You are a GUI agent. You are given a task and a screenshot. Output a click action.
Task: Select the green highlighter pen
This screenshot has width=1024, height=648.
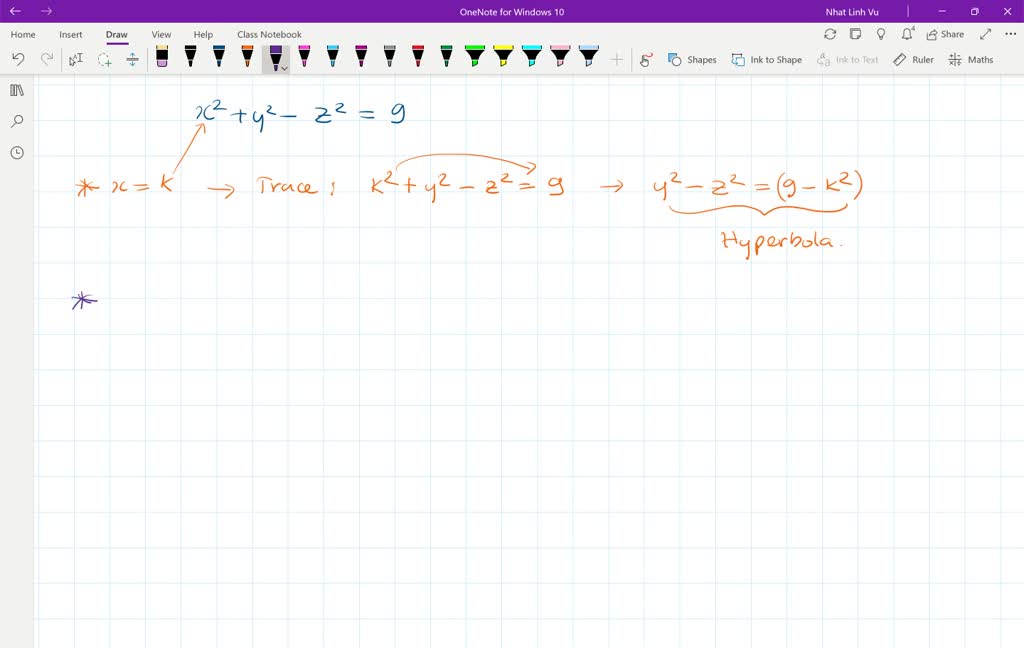pyautogui.click(x=475, y=58)
